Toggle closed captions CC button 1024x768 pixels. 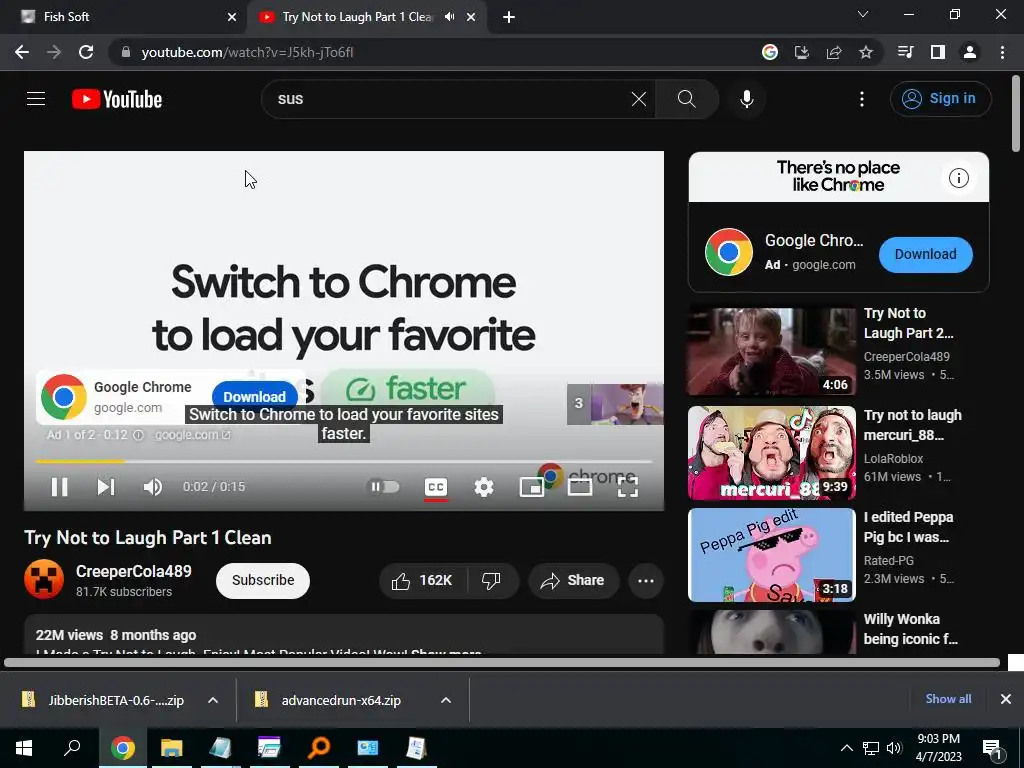click(x=436, y=487)
